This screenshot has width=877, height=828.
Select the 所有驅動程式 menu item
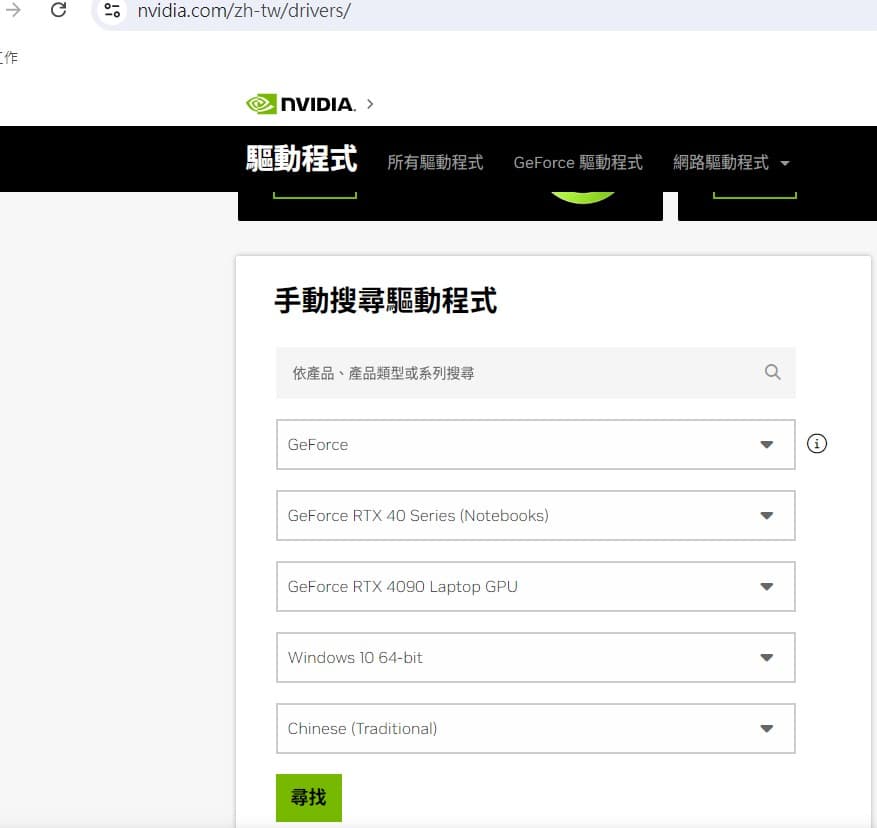(x=437, y=162)
